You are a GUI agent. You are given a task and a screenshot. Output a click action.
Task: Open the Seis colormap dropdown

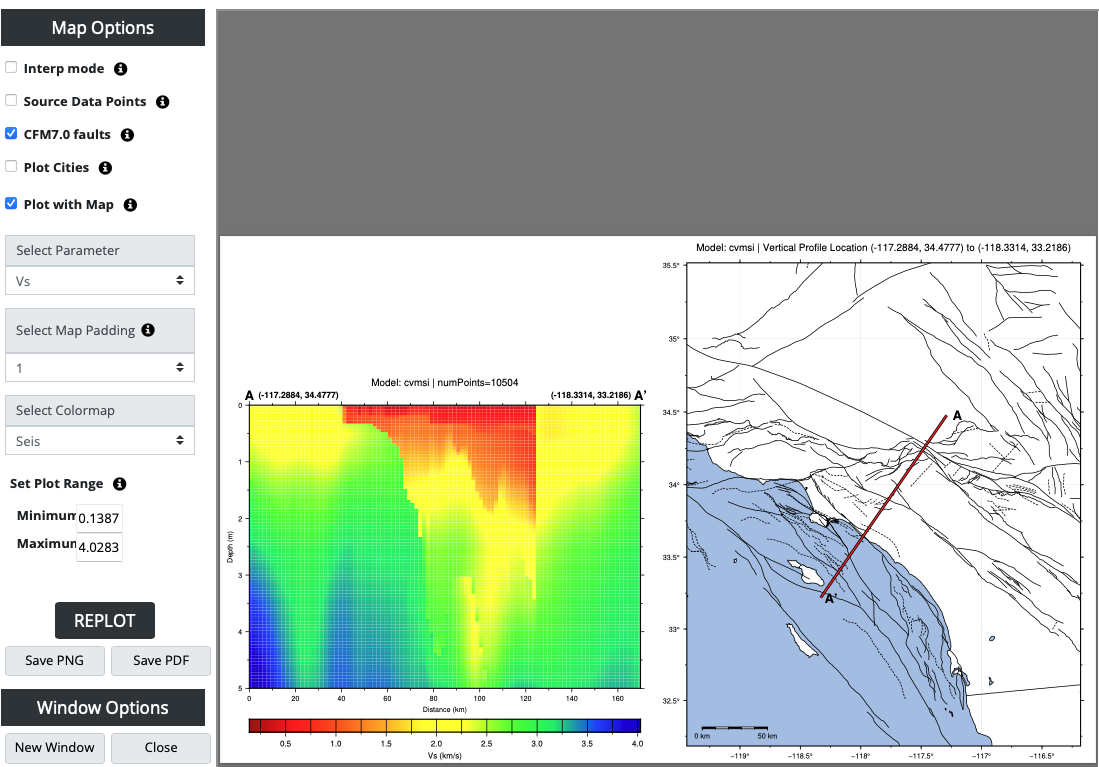click(x=100, y=440)
